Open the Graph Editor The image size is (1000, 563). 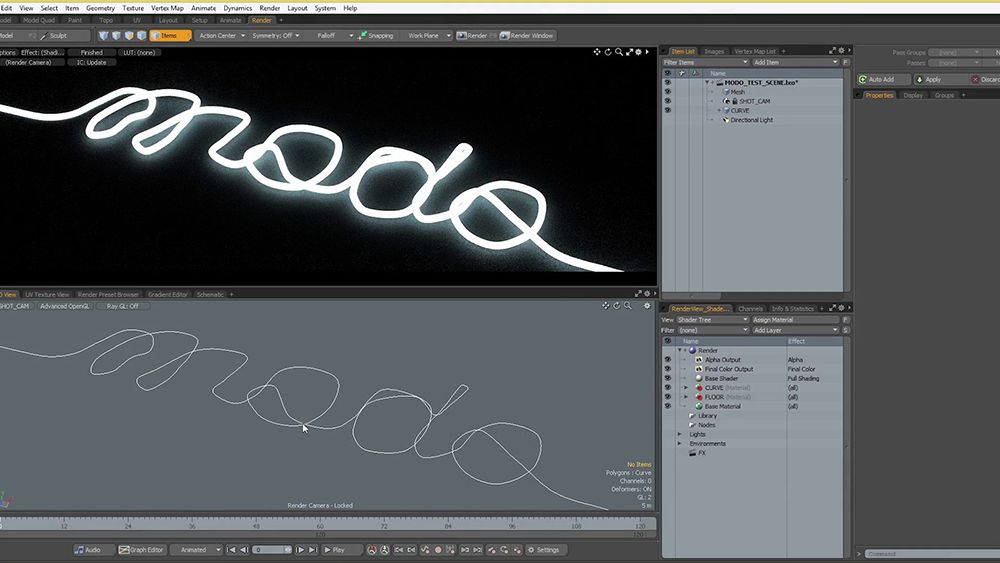141,550
